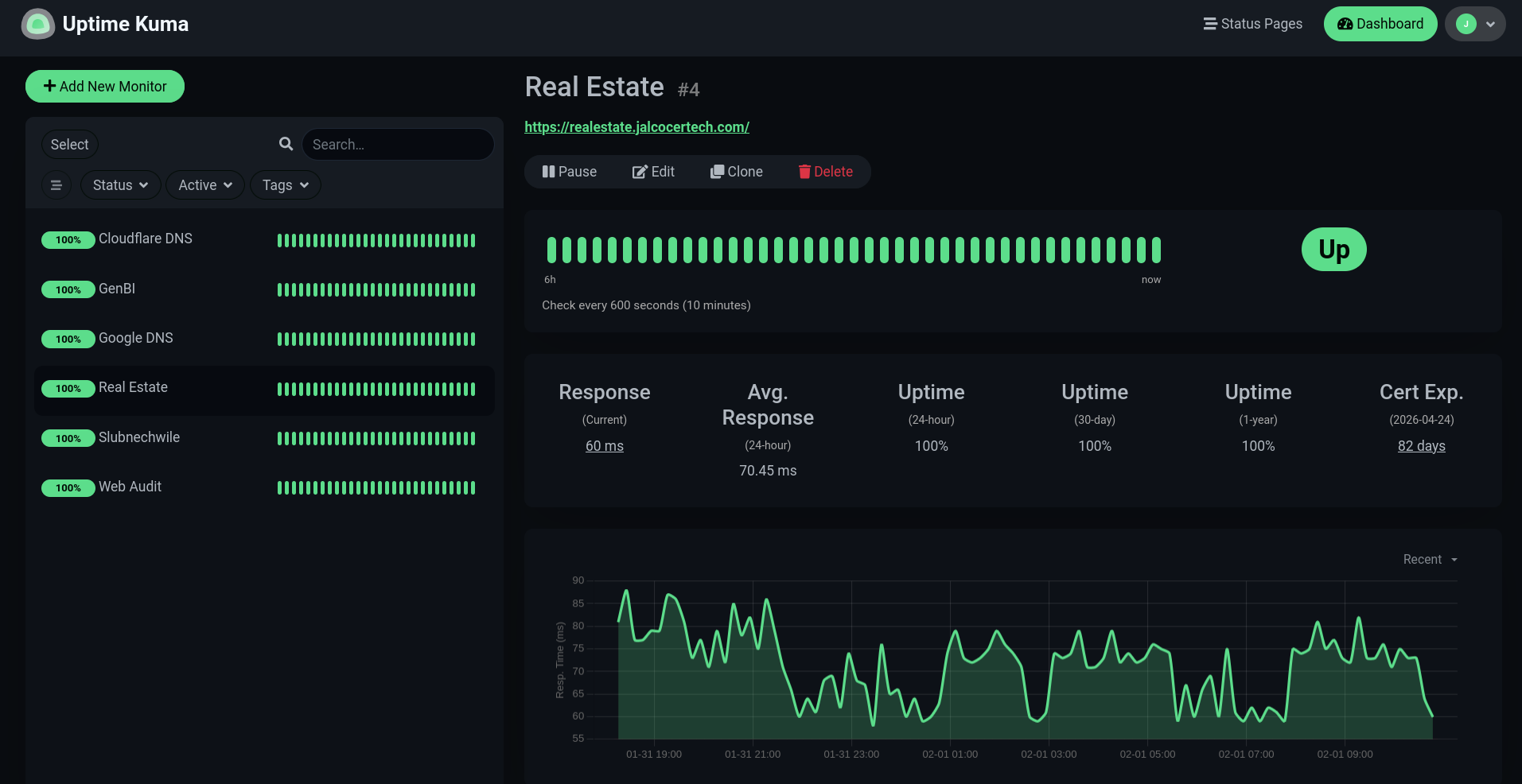The height and width of the screenshot is (784, 1522).
Task: Open the Active filter dropdown
Action: click(204, 185)
